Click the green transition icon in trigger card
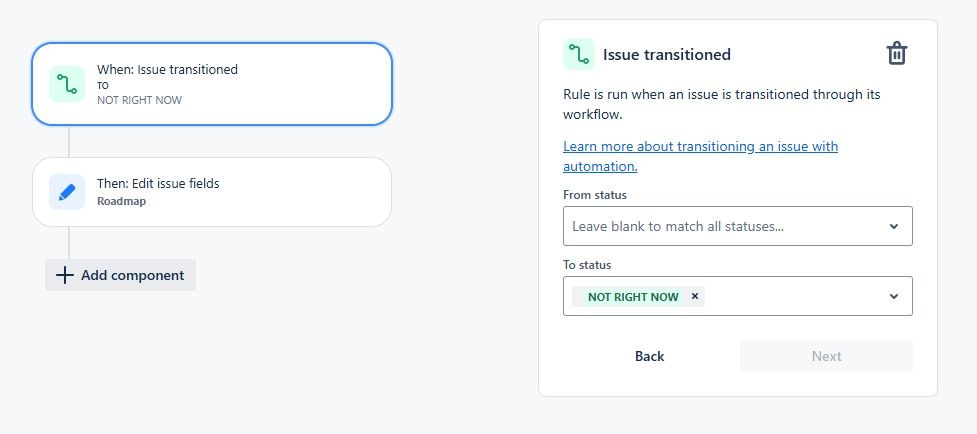 pos(67,84)
